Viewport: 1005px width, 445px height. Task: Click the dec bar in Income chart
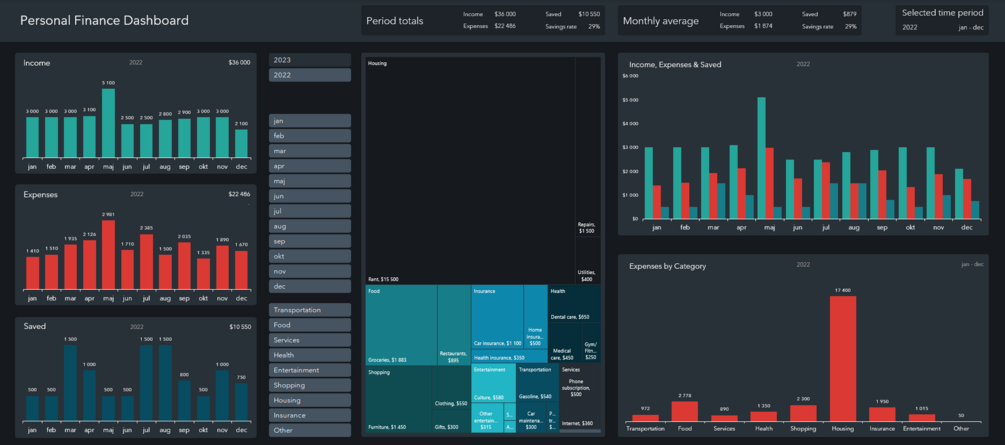pyautogui.click(x=241, y=144)
